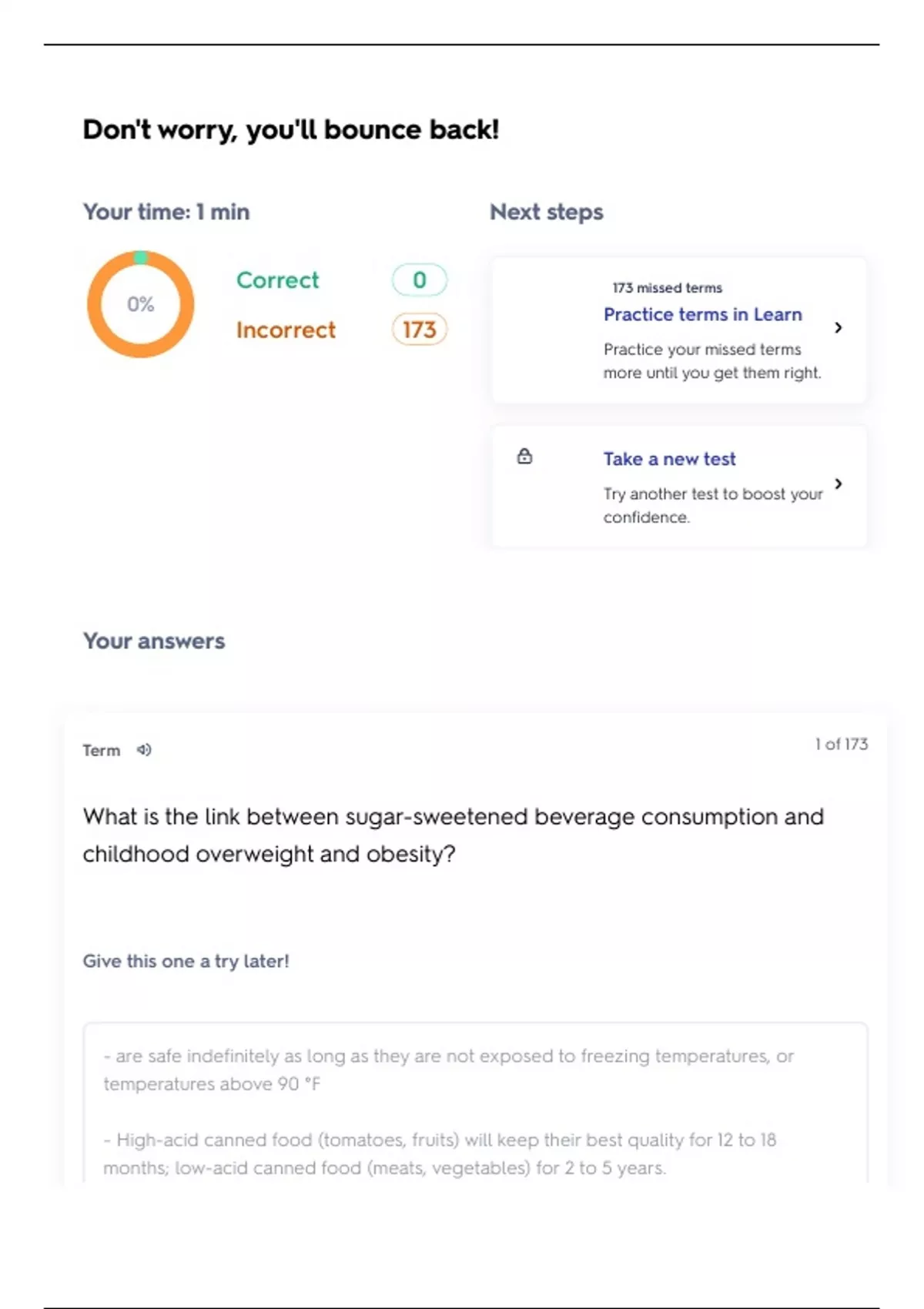The width and height of the screenshot is (924, 1309).
Task: Click the 1 of 173 question counter
Action: click(x=841, y=744)
